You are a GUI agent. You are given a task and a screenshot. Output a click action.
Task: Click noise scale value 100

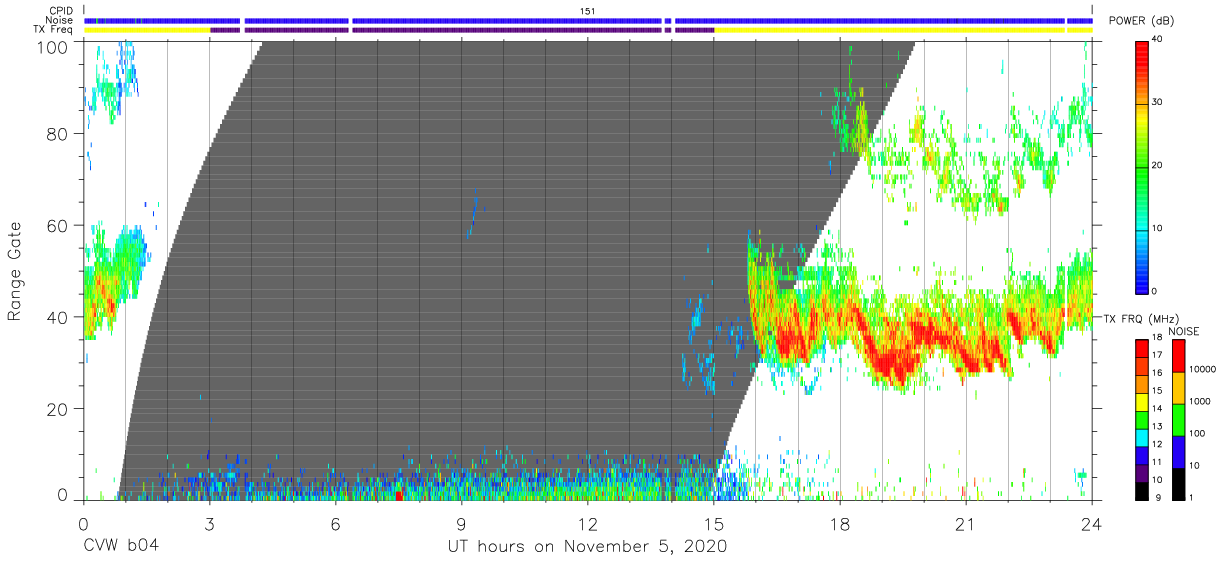point(1197,433)
